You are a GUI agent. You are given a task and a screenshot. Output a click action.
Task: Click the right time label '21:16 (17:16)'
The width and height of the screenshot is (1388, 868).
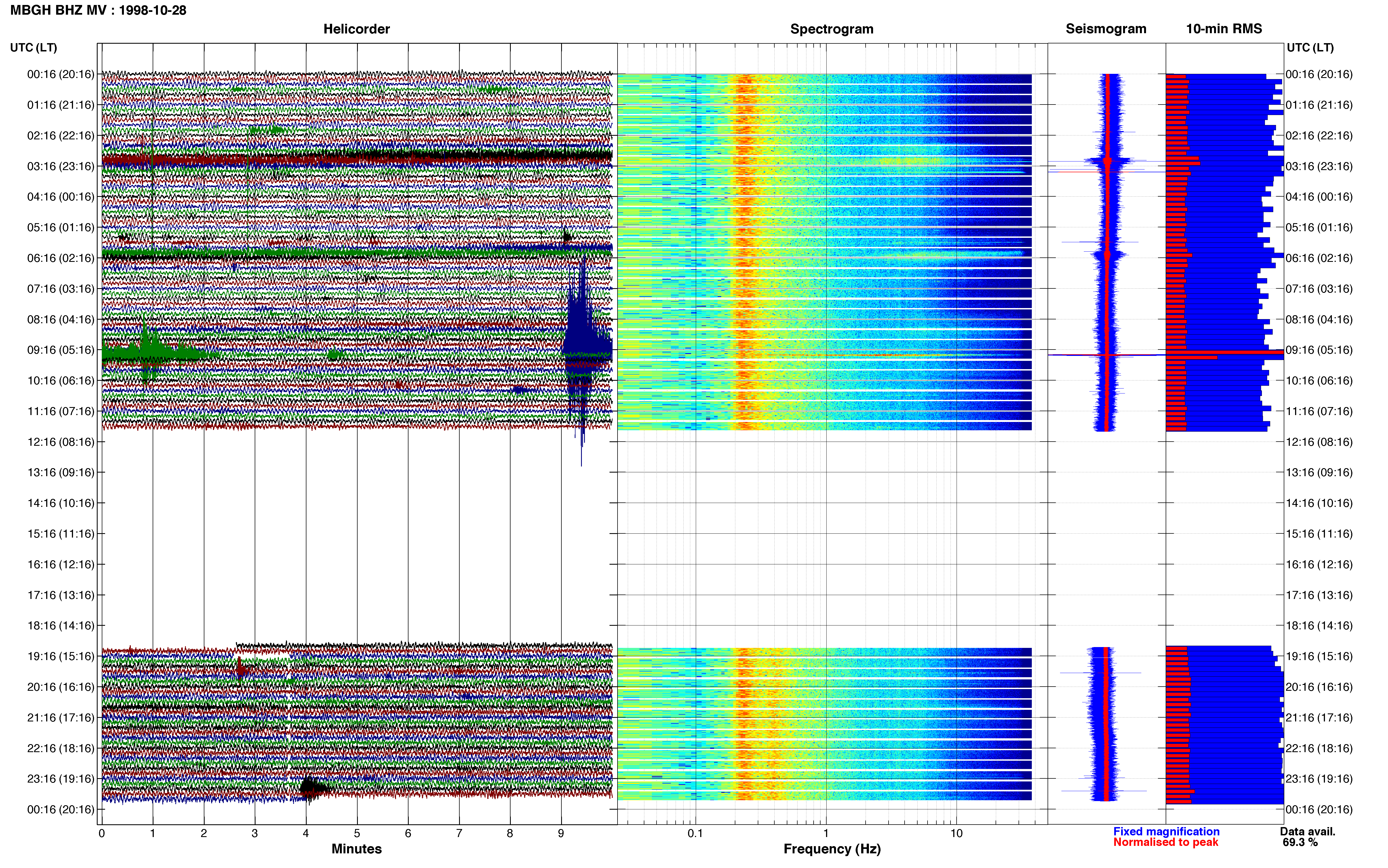(1319, 718)
